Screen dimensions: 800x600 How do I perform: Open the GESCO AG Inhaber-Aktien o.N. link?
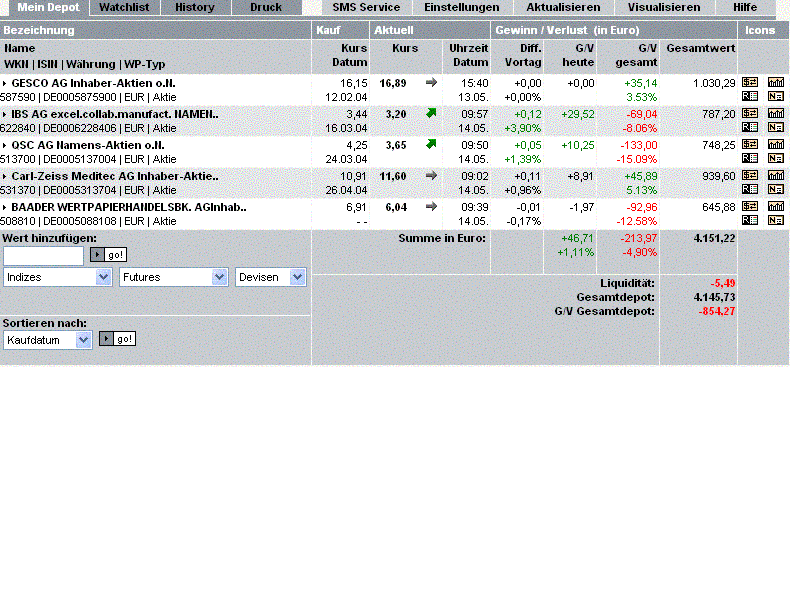93,83
